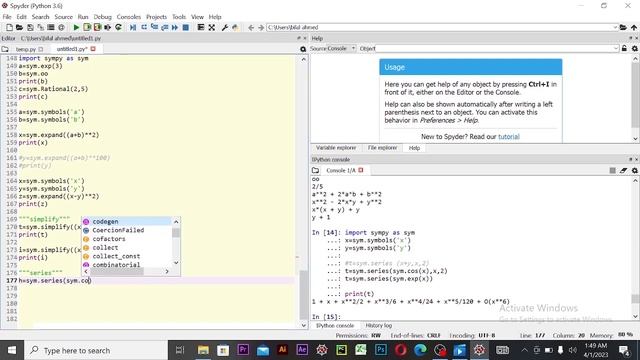The height and width of the screenshot is (360, 640).
Task: Select collect from the autocomplete popup
Action: [126, 247]
